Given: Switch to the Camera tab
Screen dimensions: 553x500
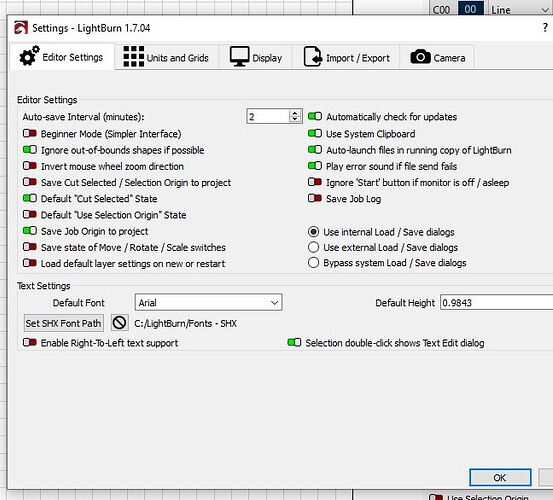Looking at the screenshot, I should 438,57.
